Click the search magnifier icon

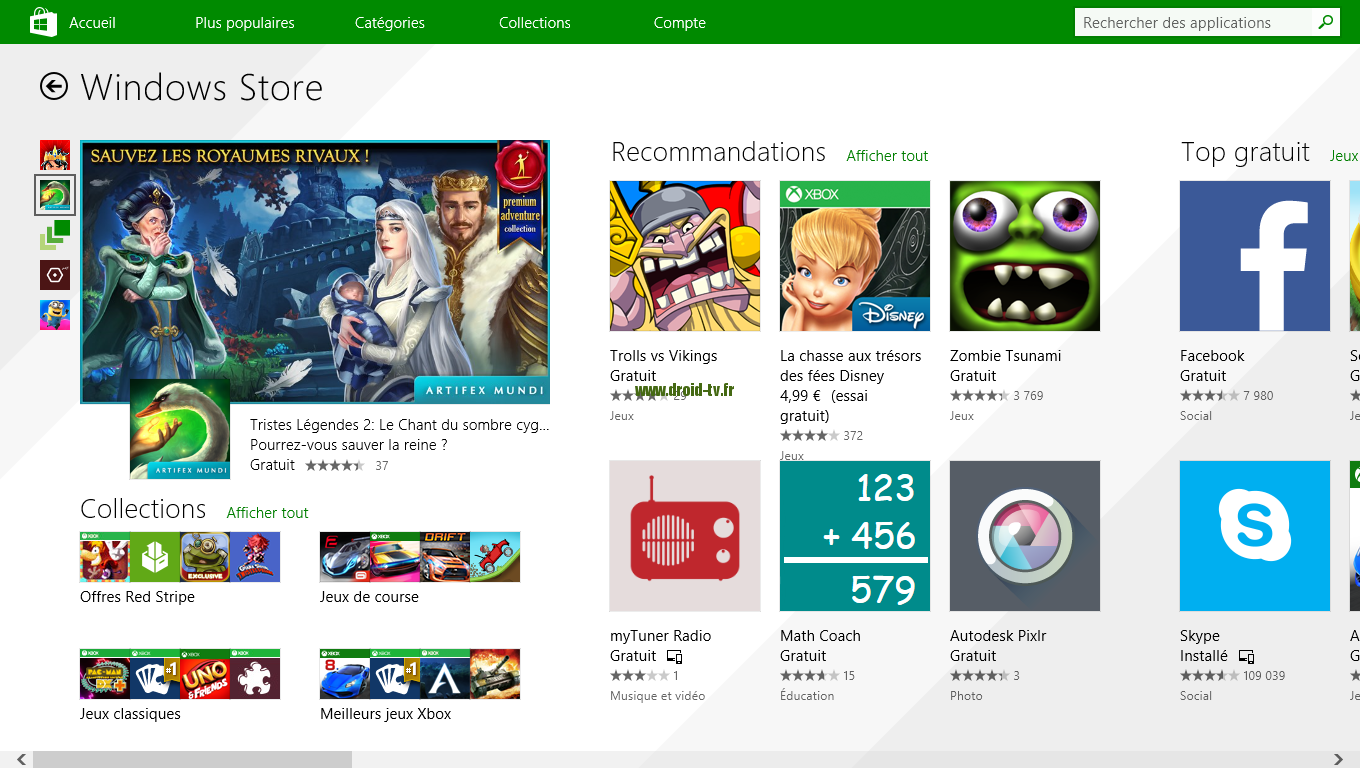click(x=1326, y=22)
